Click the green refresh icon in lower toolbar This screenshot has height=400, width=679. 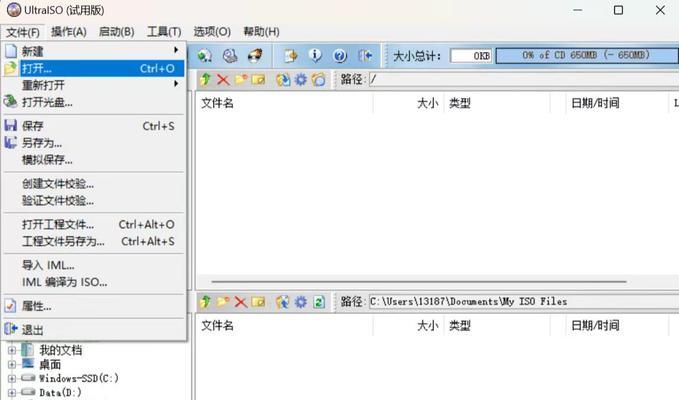tap(319, 302)
